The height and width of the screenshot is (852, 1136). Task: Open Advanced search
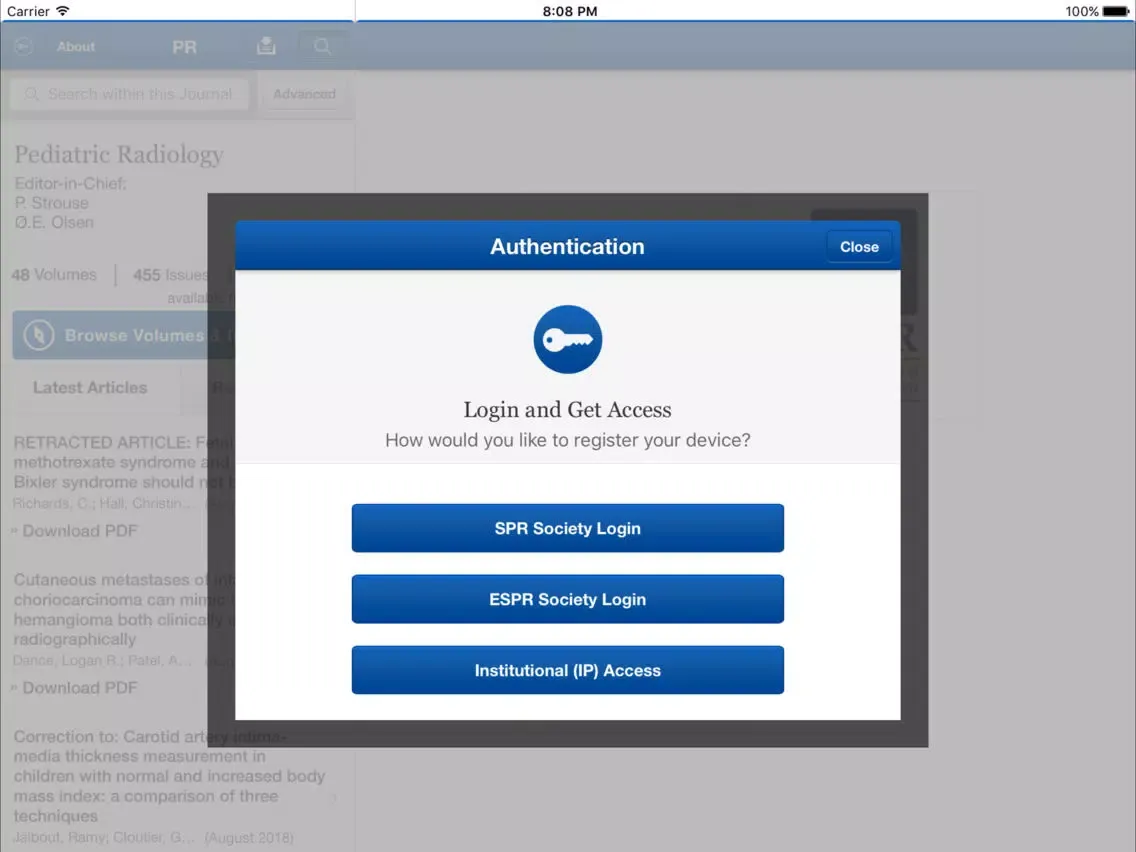pos(304,94)
